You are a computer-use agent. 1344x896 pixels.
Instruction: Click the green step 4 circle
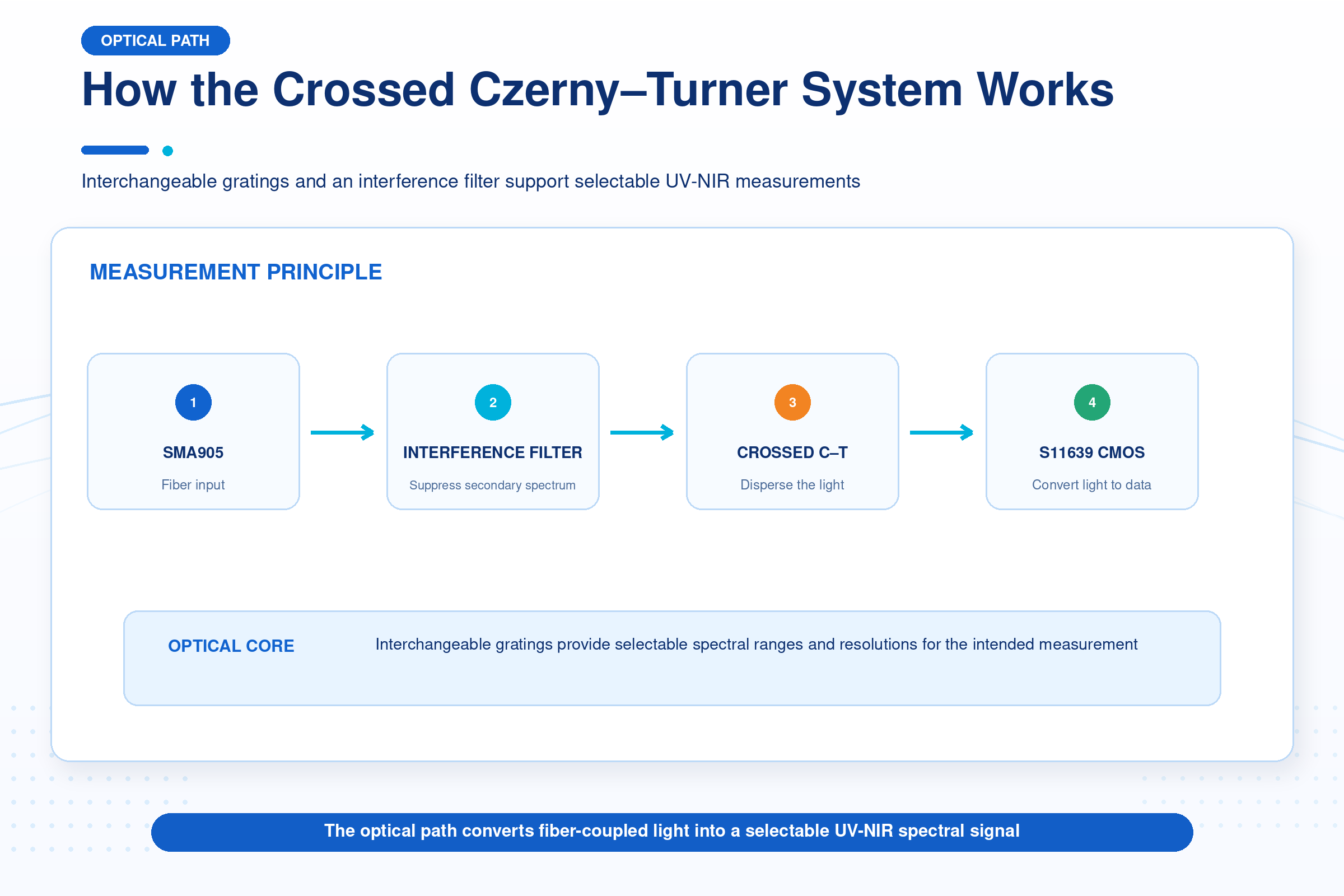tap(1091, 402)
